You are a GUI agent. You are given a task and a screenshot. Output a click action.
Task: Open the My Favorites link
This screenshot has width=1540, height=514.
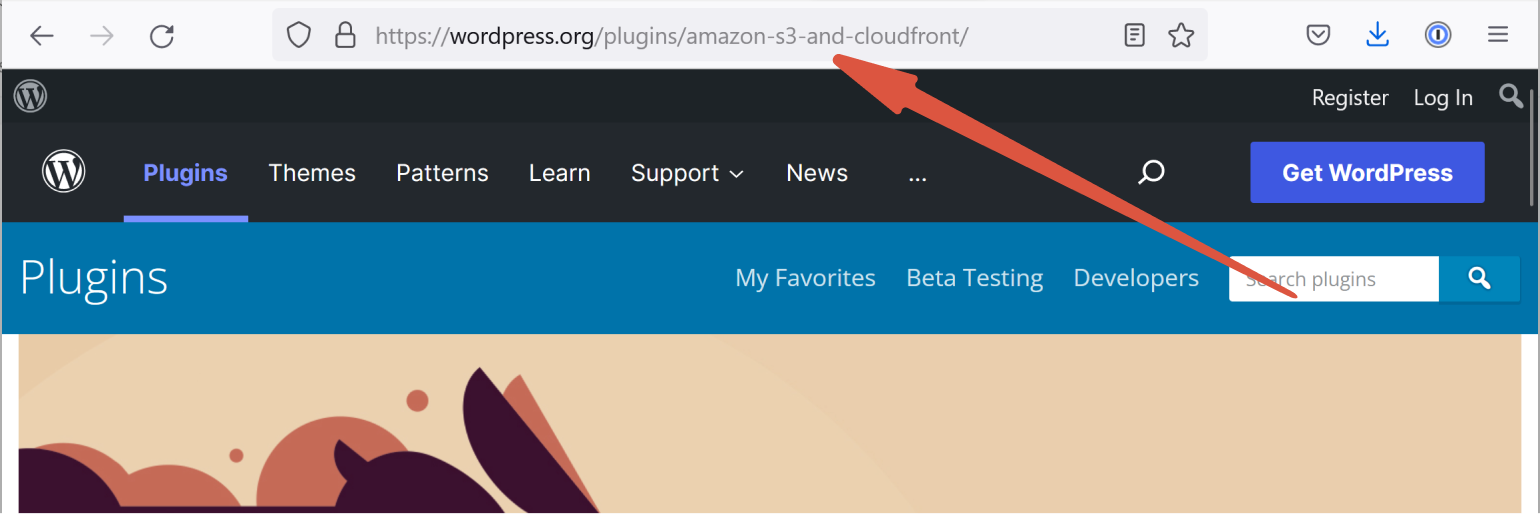click(805, 278)
